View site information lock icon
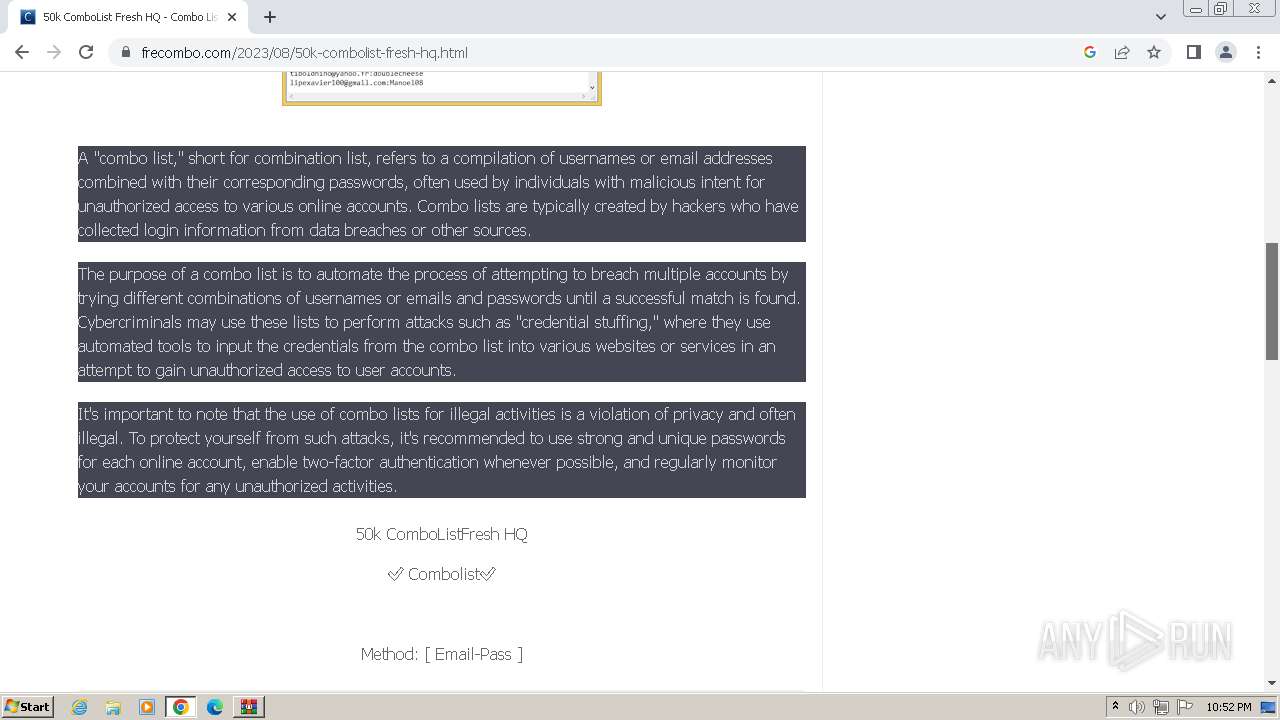The image size is (1280, 720). [126, 52]
